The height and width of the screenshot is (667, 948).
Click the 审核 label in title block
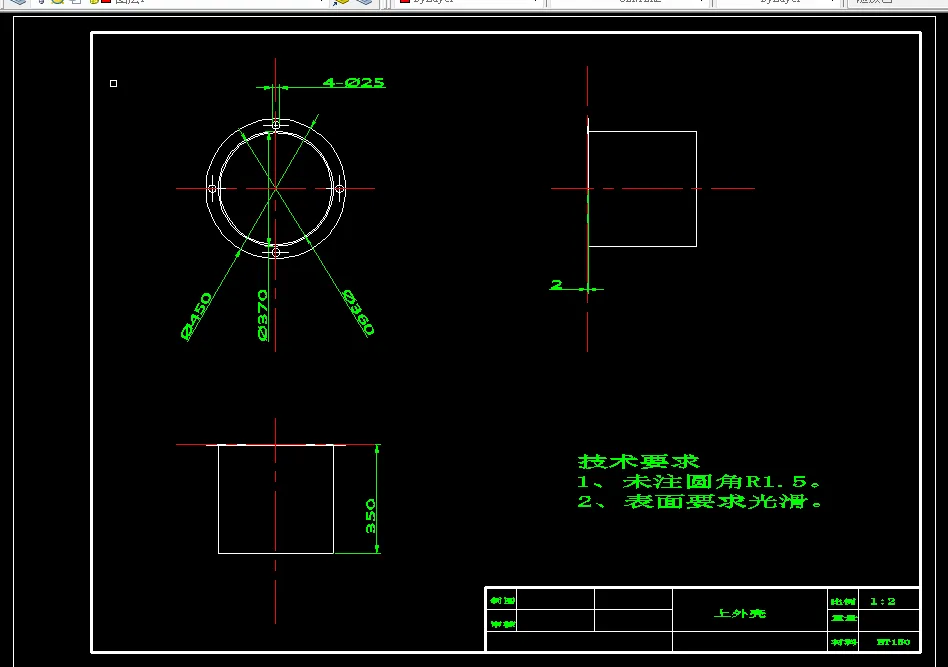click(x=502, y=623)
